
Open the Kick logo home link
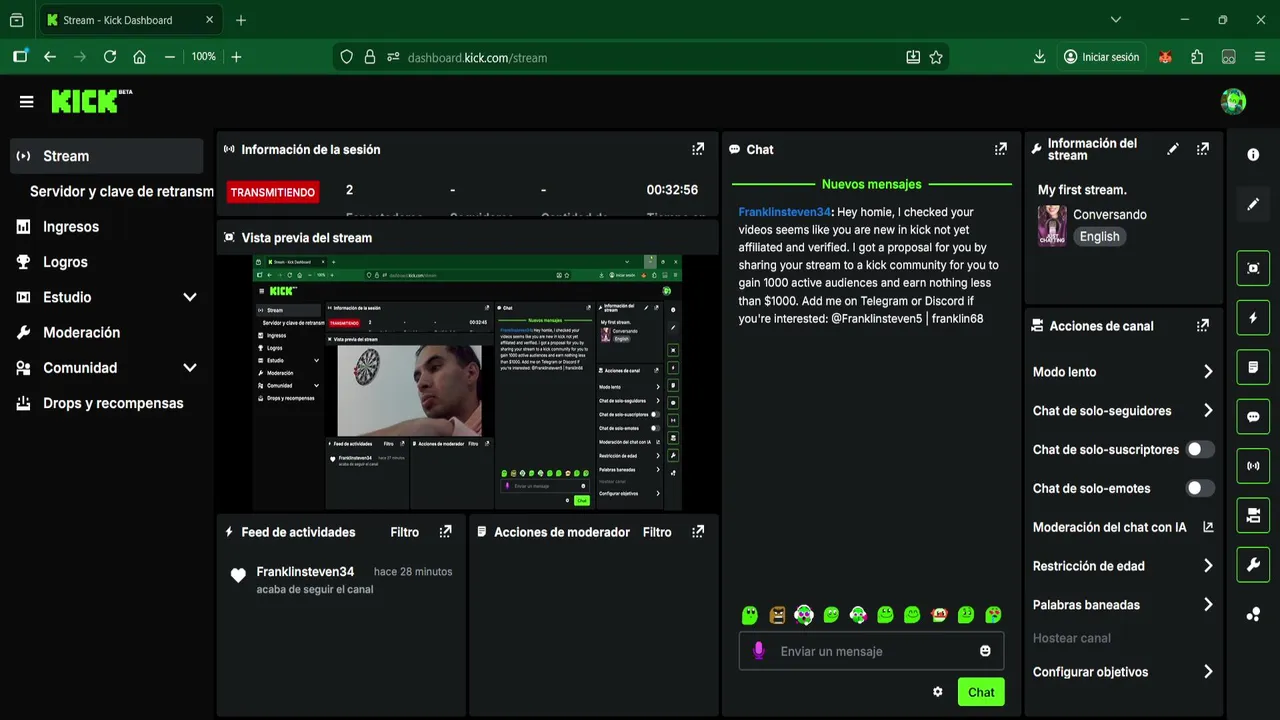pyautogui.click(x=91, y=100)
